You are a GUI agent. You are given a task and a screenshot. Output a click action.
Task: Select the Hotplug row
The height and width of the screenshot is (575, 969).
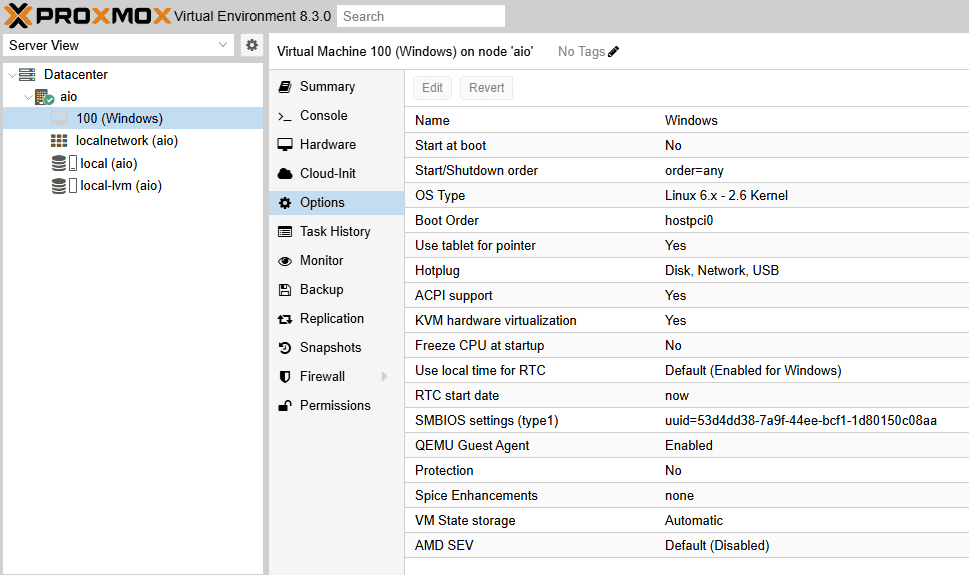tap(687, 271)
